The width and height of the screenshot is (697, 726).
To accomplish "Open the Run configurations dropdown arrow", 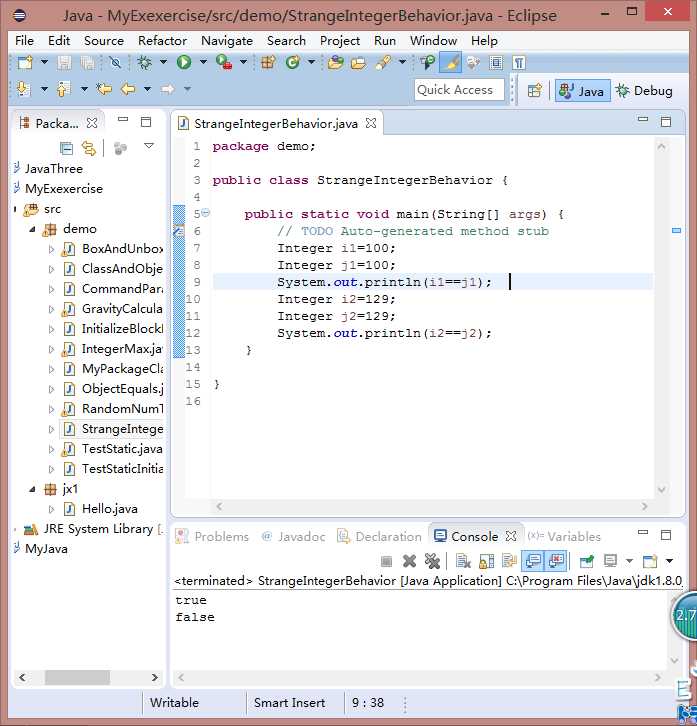I will tap(203, 62).
